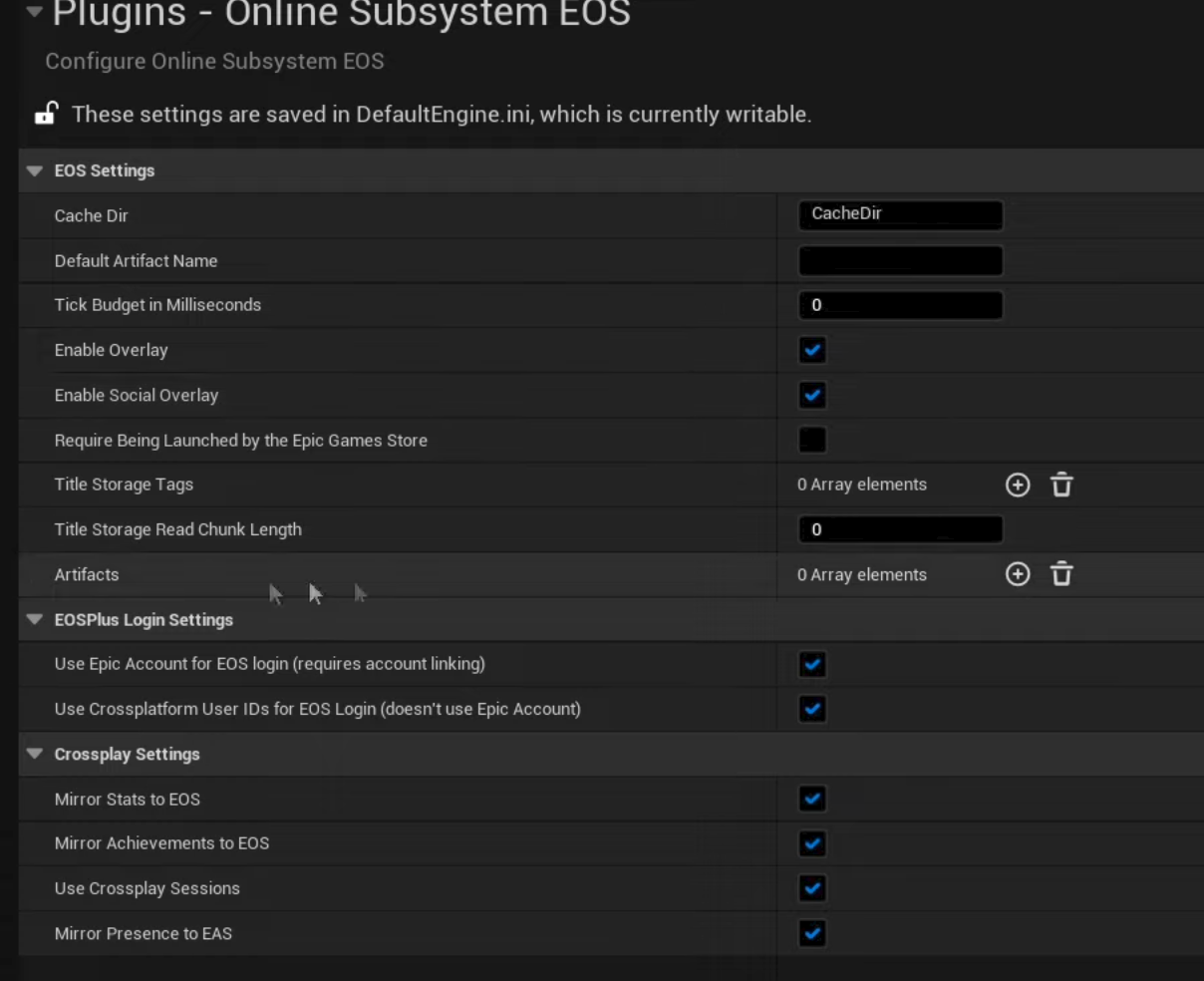
Task: Click Title Storage Tags '0 Array elements' text
Action: coord(862,485)
